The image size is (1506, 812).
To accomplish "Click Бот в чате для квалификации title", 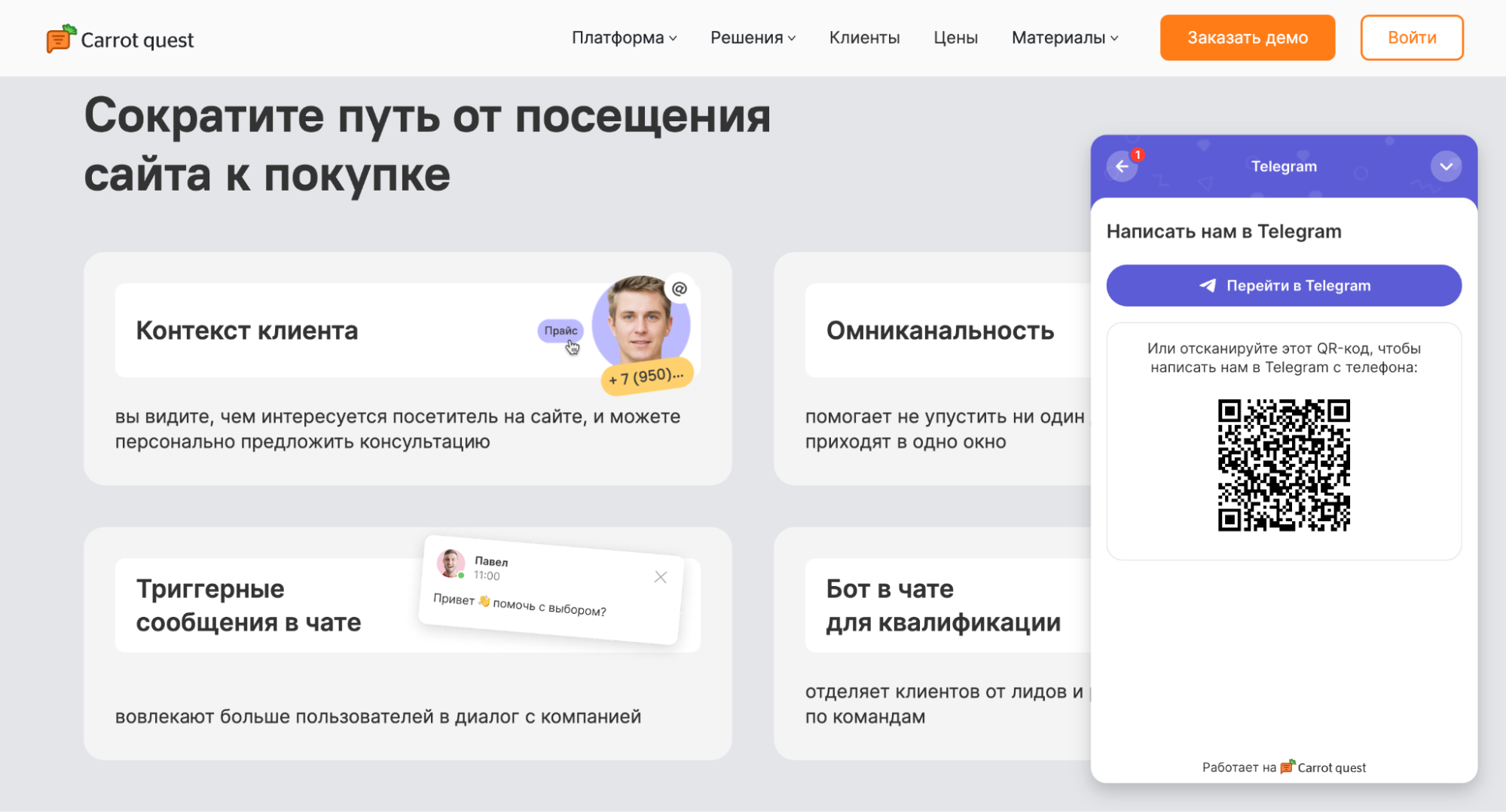I will coord(943,605).
